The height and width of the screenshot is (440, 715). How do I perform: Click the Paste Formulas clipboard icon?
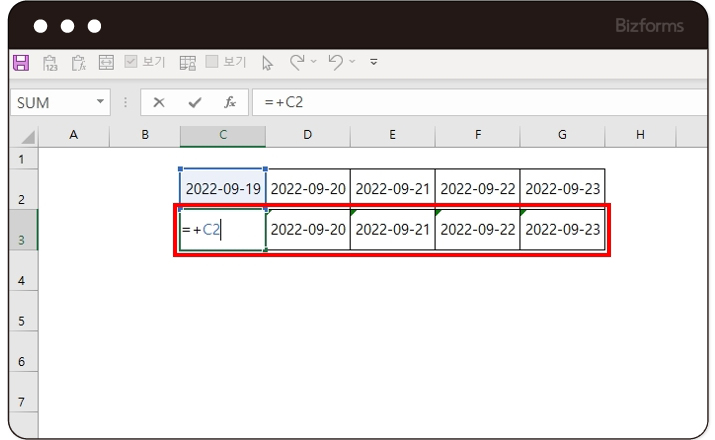78,62
